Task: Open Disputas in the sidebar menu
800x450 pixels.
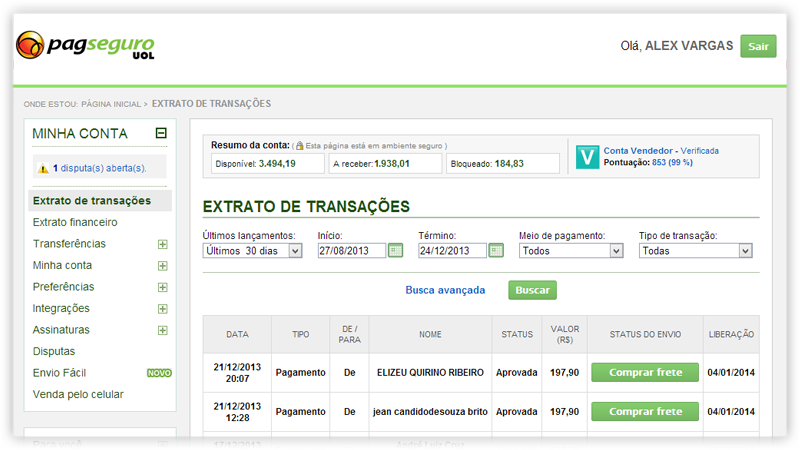Action: tap(54, 352)
